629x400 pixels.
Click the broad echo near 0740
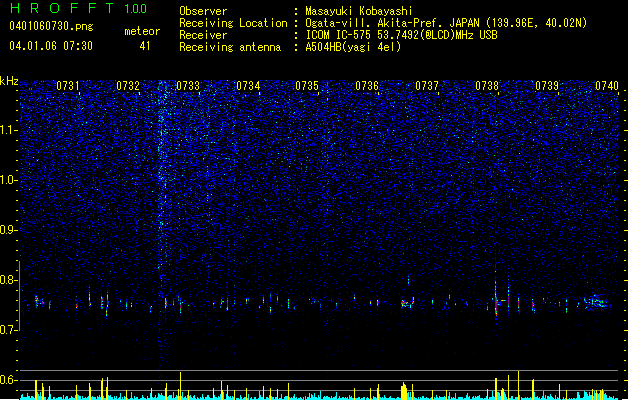coord(597,301)
